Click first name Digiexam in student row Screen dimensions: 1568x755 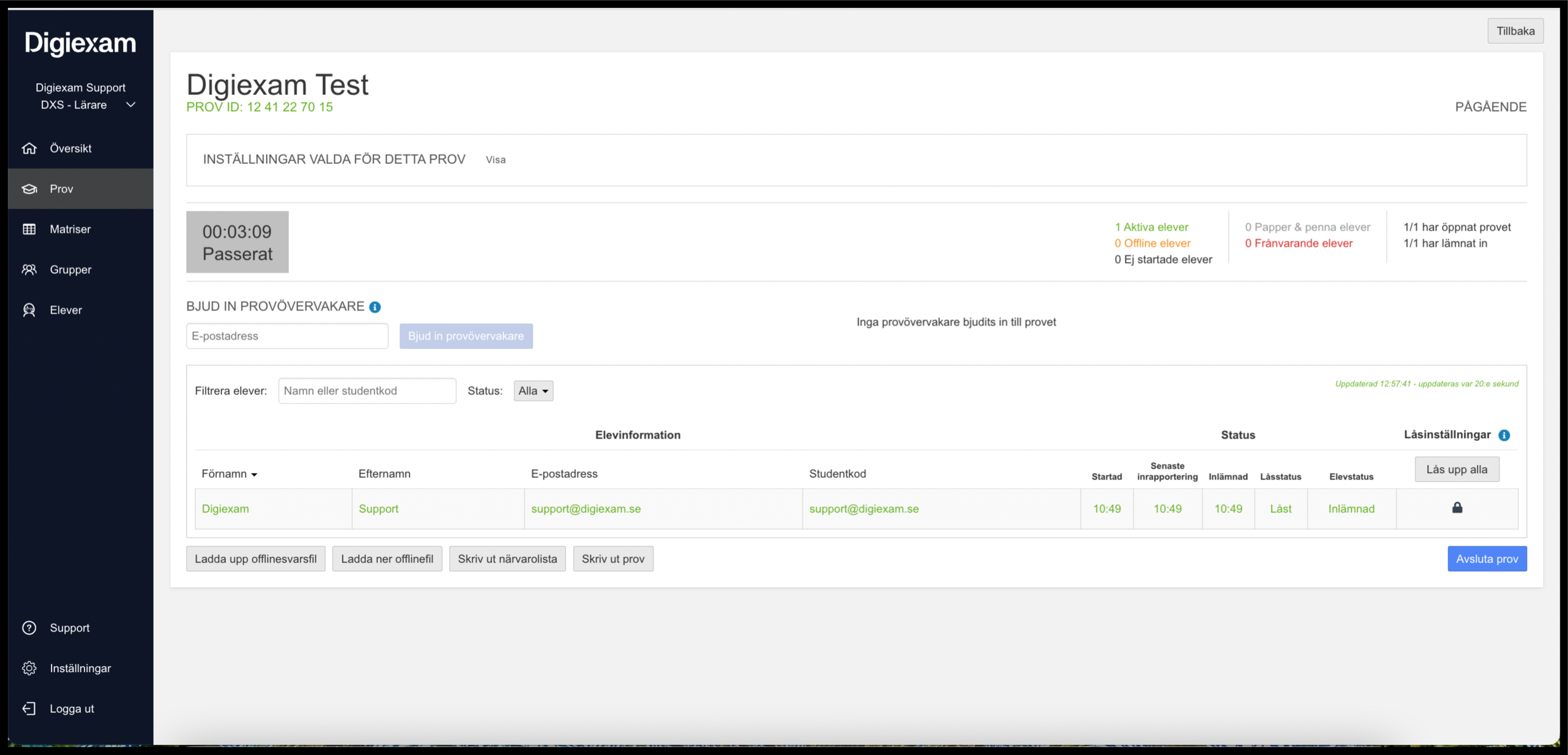225,509
